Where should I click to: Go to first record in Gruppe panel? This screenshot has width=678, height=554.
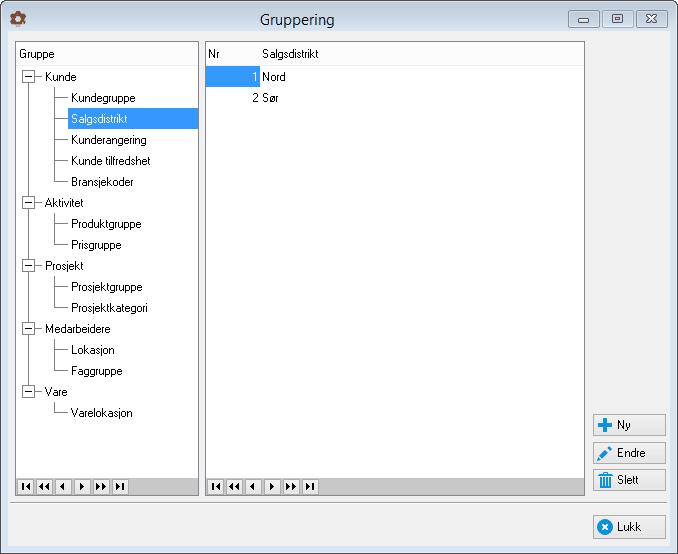(26, 487)
